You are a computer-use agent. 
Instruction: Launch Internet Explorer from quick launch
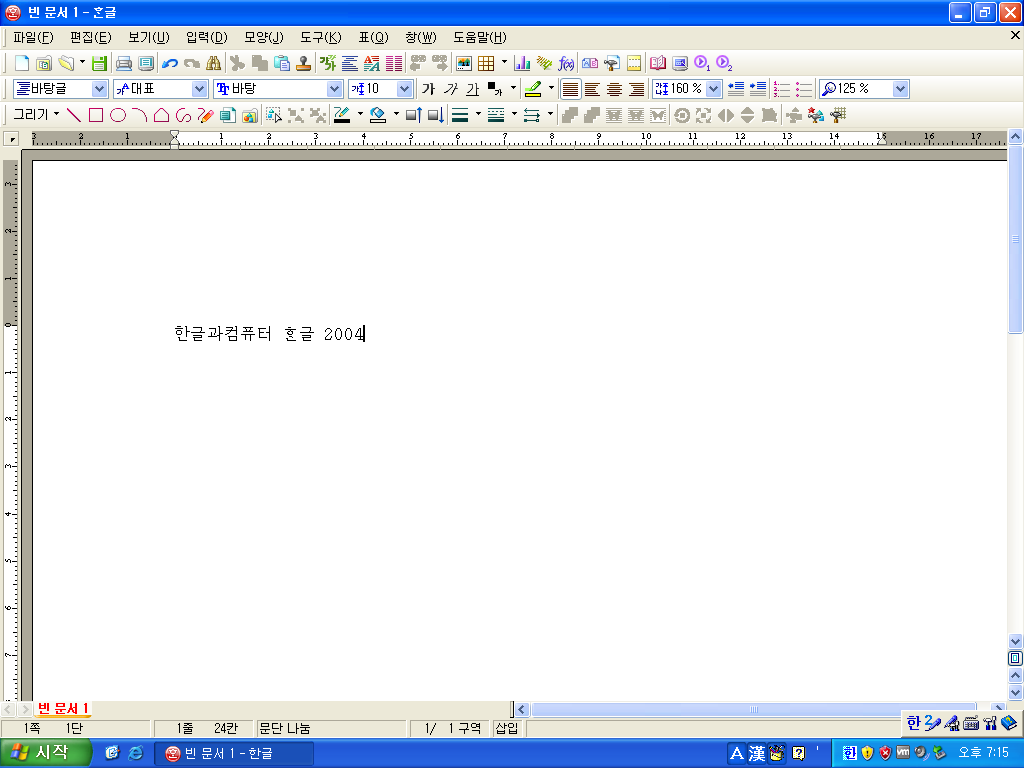tap(136, 753)
